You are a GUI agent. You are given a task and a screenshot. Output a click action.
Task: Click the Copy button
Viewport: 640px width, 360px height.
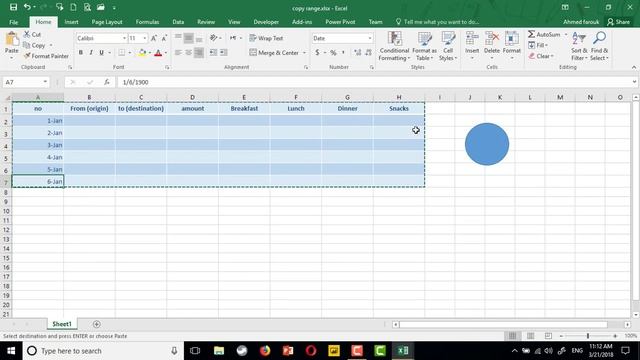pos(34,45)
